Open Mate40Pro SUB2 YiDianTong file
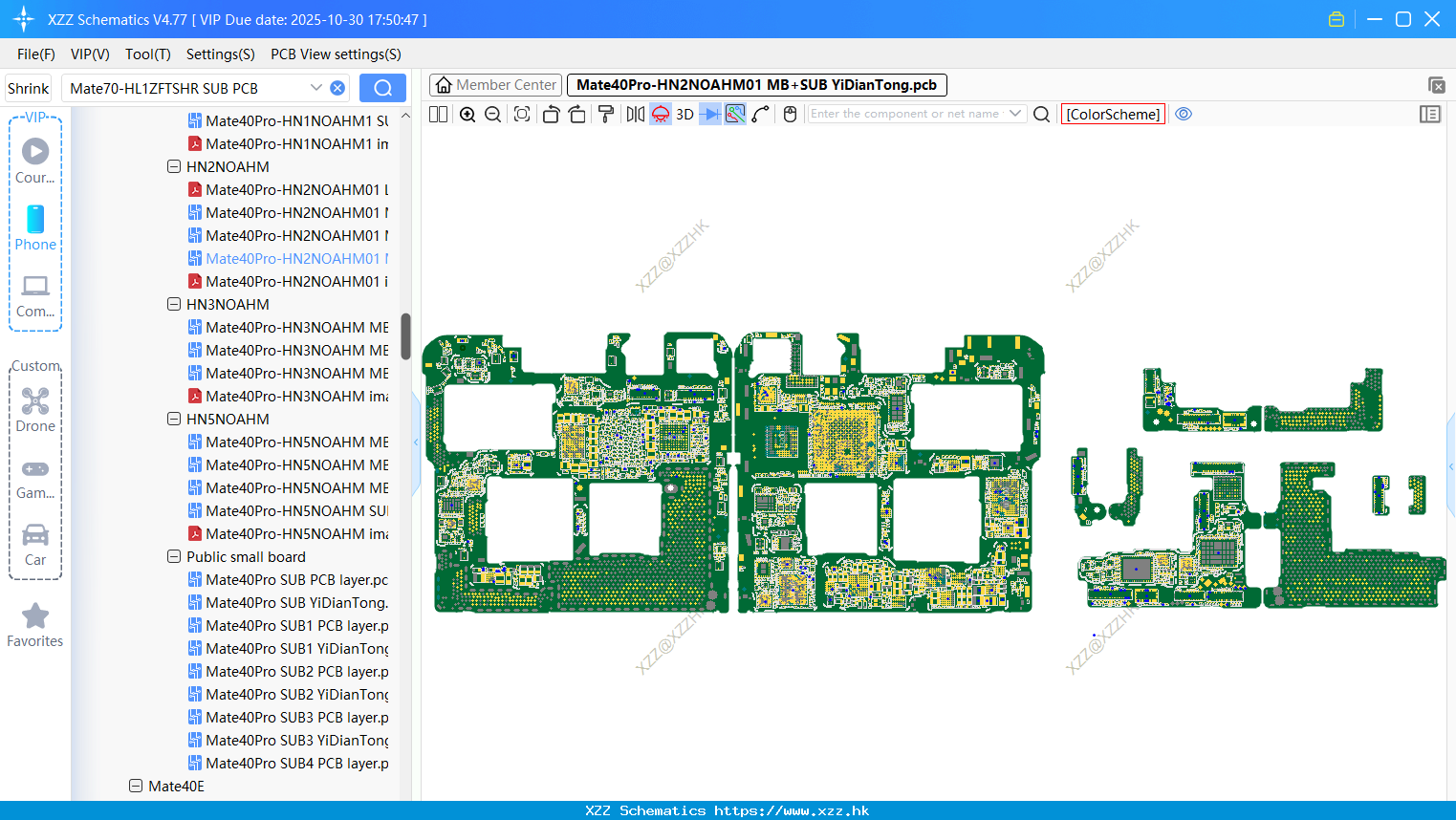Image resolution: width=1456 pixels, height=820 pixels. [x=288, y=694]
